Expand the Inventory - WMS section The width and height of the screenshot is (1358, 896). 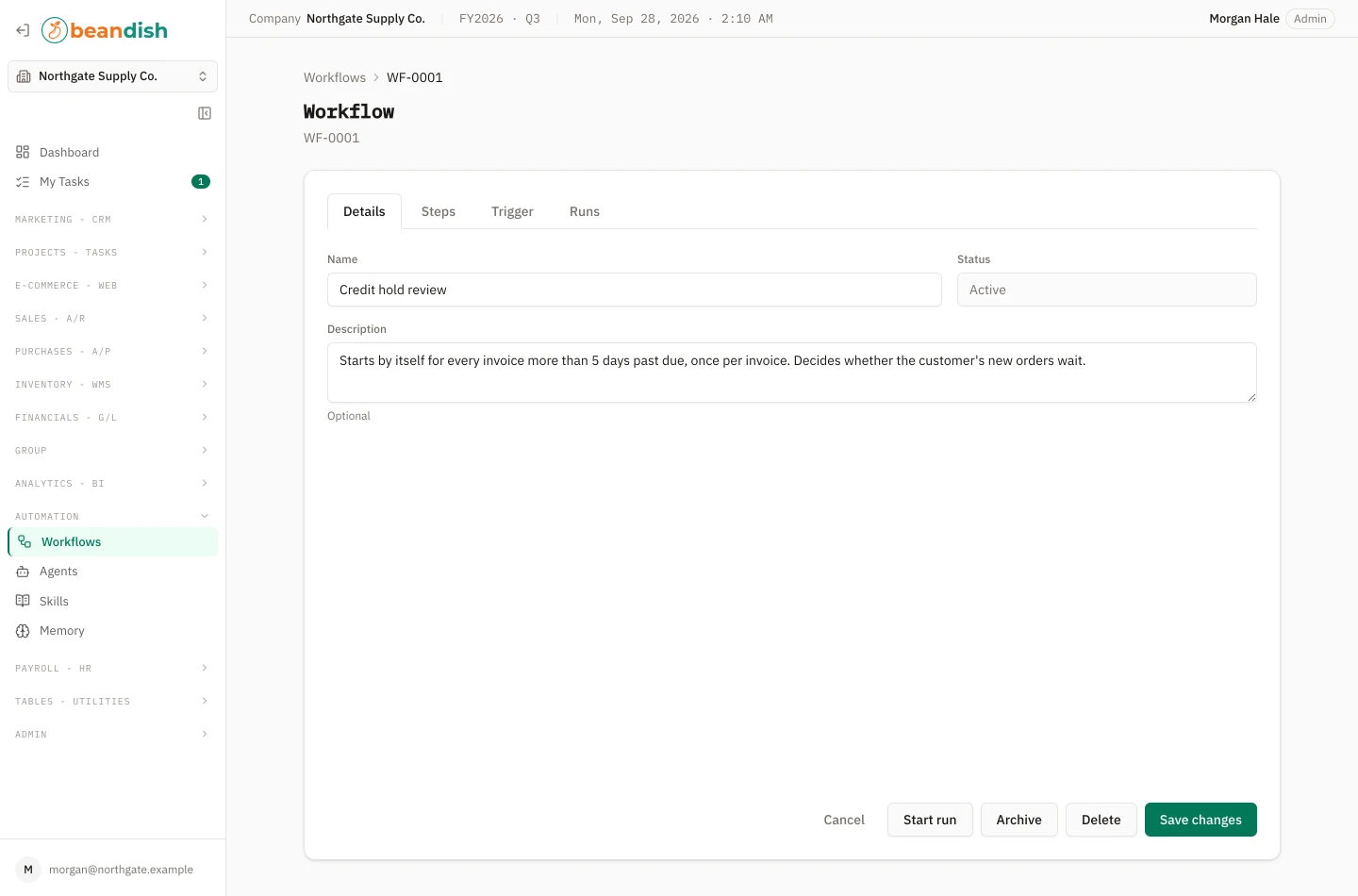click(112, 385)
